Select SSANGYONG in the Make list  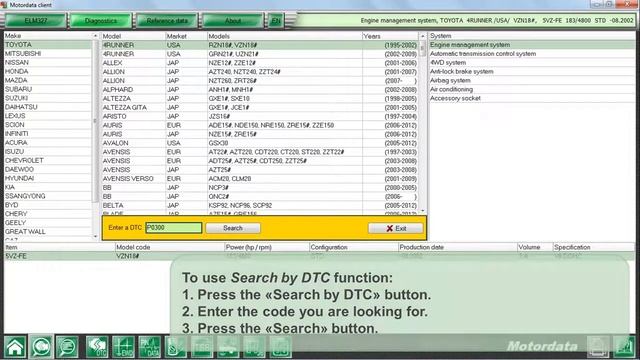pos(48,196)
